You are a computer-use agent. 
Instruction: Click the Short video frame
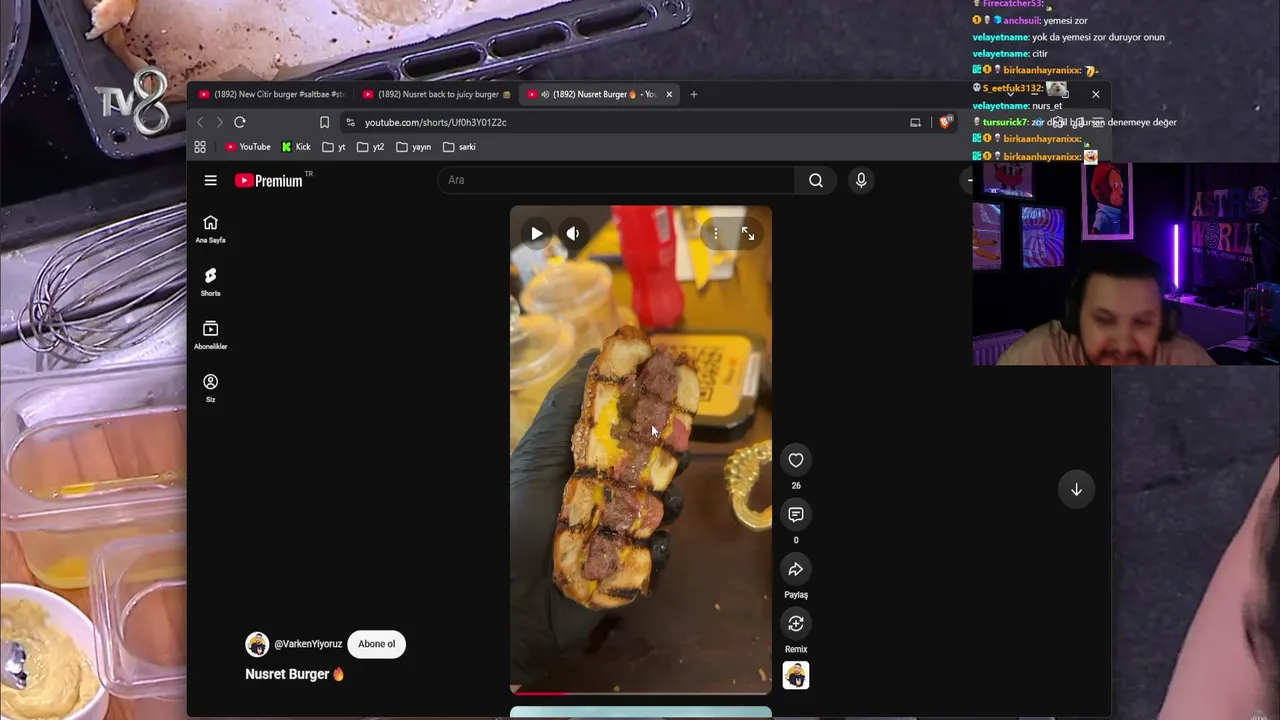(x=641, y=450)
